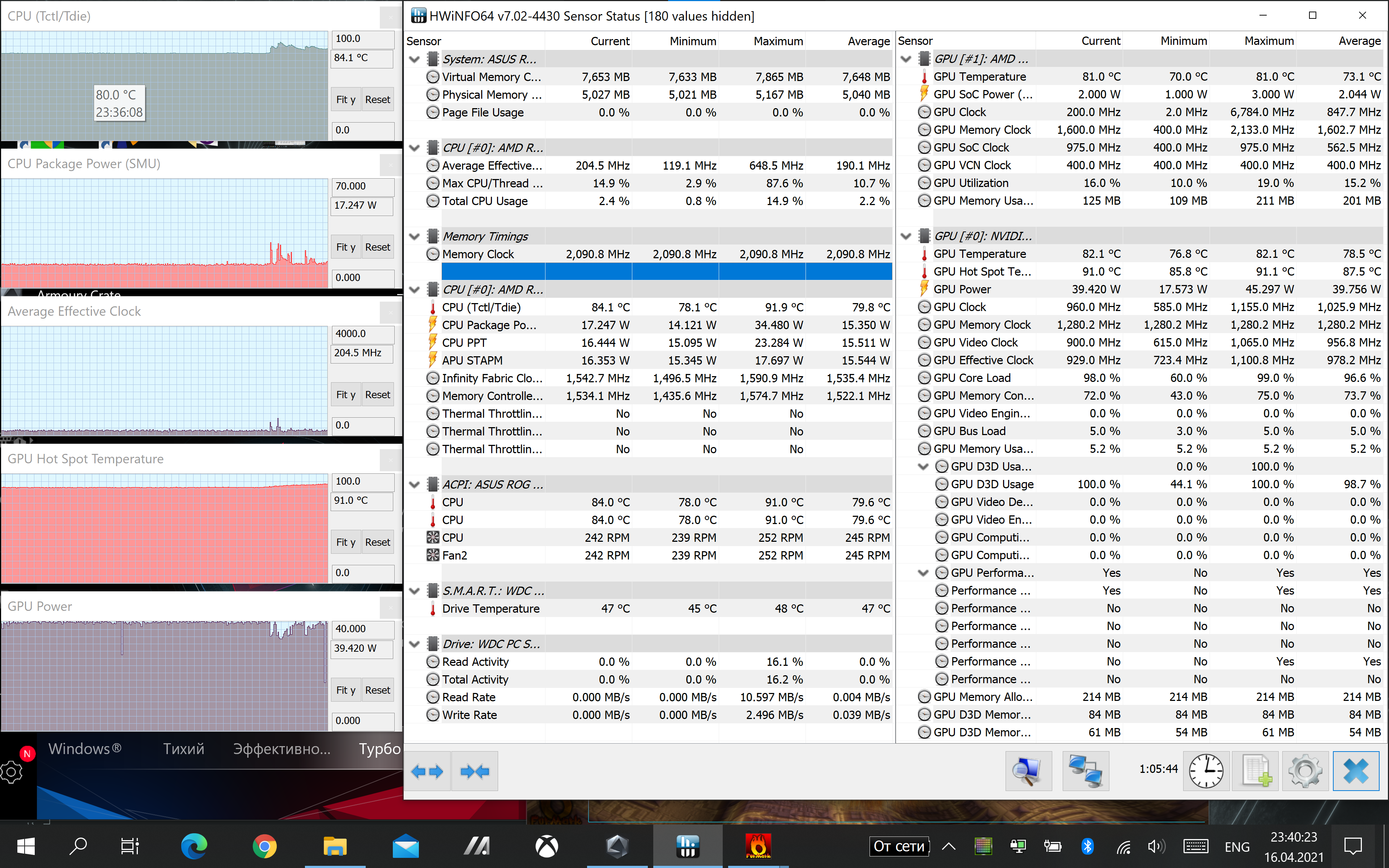The width and height of the screenshot is (1389, 868).
Task: Open the Xbox app from the taskbar
Action: pyautogui.click(x=547, y=846)
